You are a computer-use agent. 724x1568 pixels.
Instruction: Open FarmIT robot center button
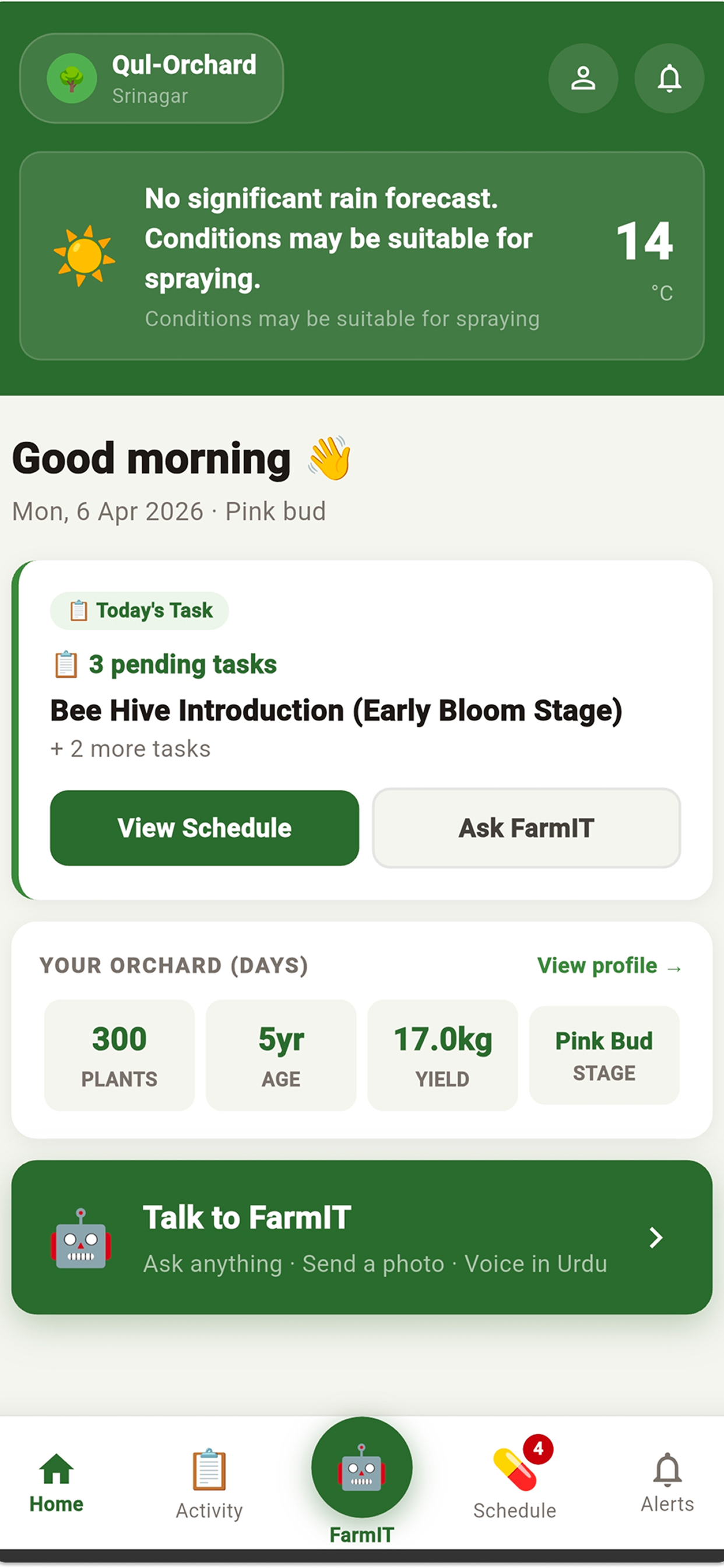tap(361, 1467)
